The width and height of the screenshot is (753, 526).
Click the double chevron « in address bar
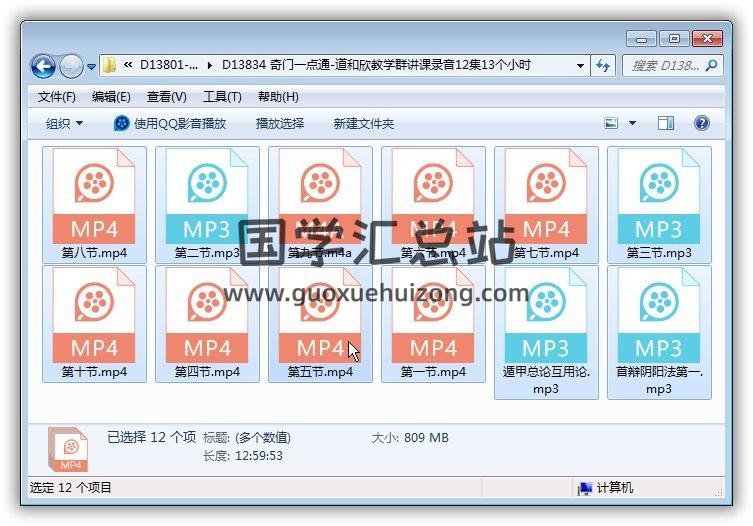pos(128,65)
